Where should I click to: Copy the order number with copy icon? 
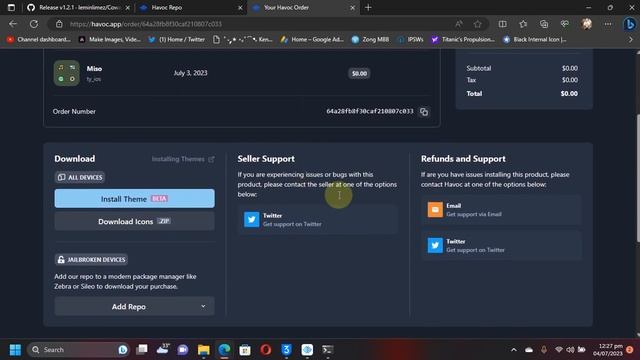[x=424, y=111]
